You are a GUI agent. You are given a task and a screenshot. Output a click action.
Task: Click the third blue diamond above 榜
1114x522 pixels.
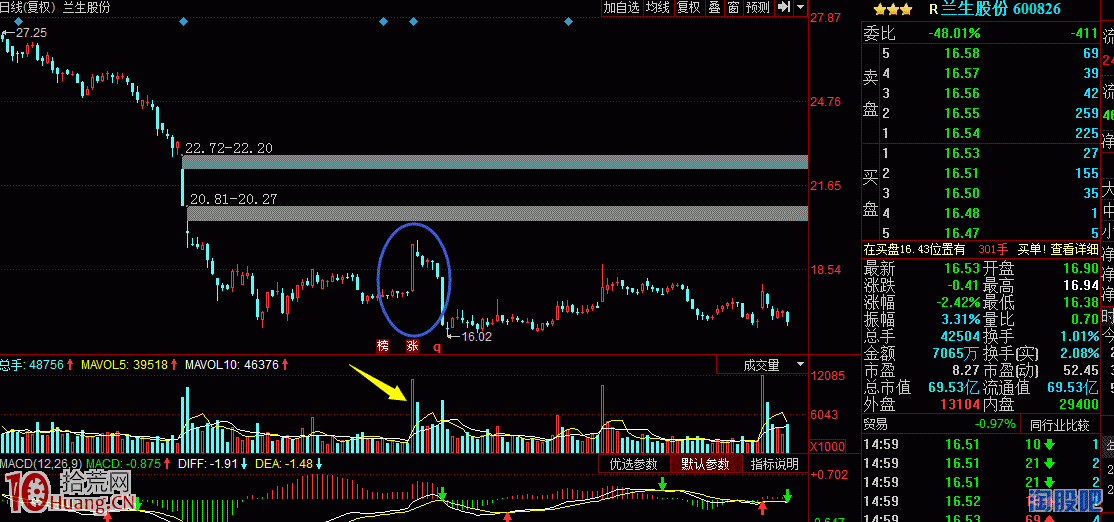[x=383, y=22]
